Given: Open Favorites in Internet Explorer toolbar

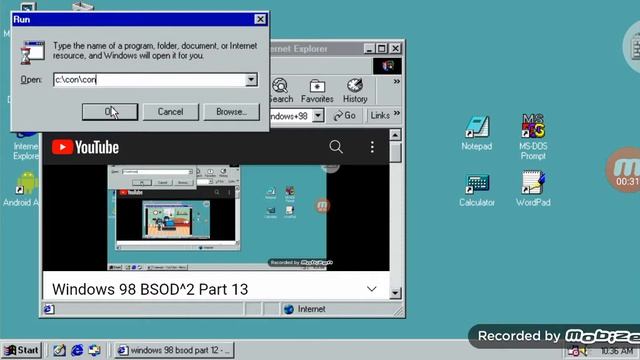Looking at the screenshot, I should click(317, 91).
